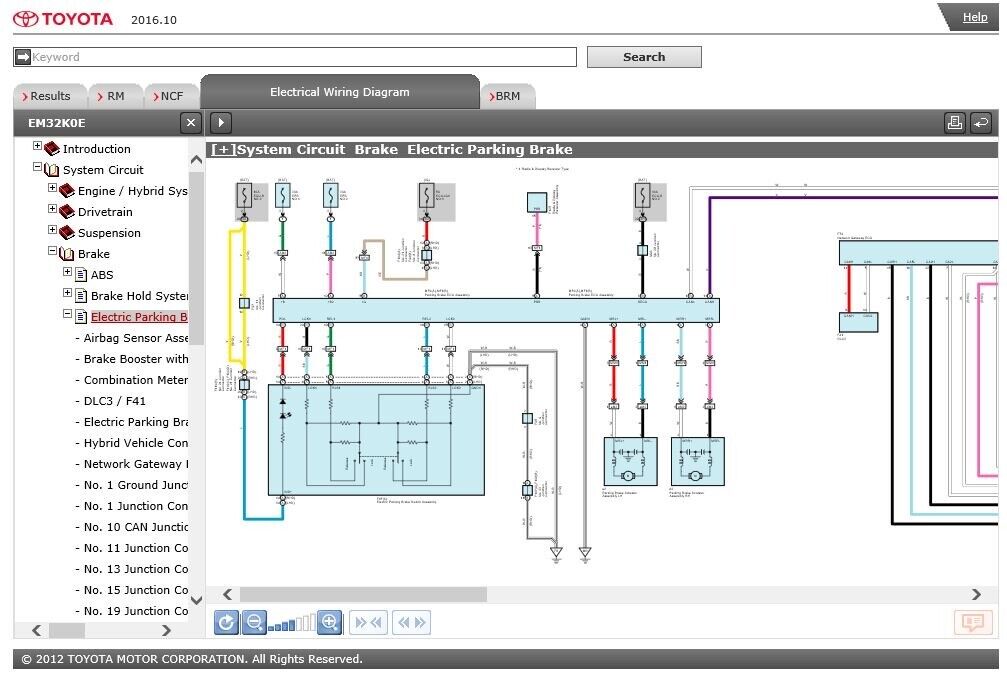Screen dimensions: 1007x678
Task: Open the BRM tab
Action: (507, 96)
